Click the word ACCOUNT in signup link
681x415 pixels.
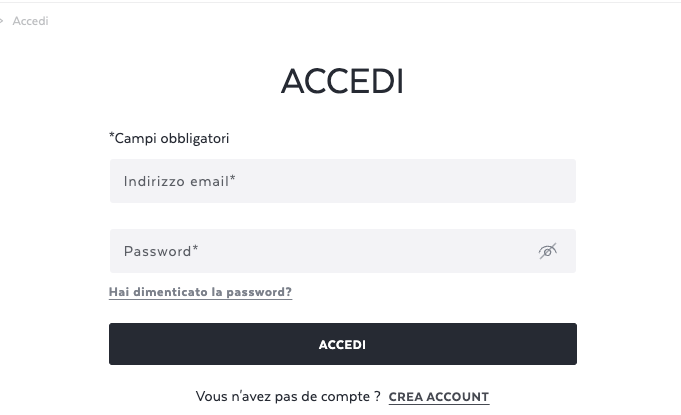tap(457, 397)
